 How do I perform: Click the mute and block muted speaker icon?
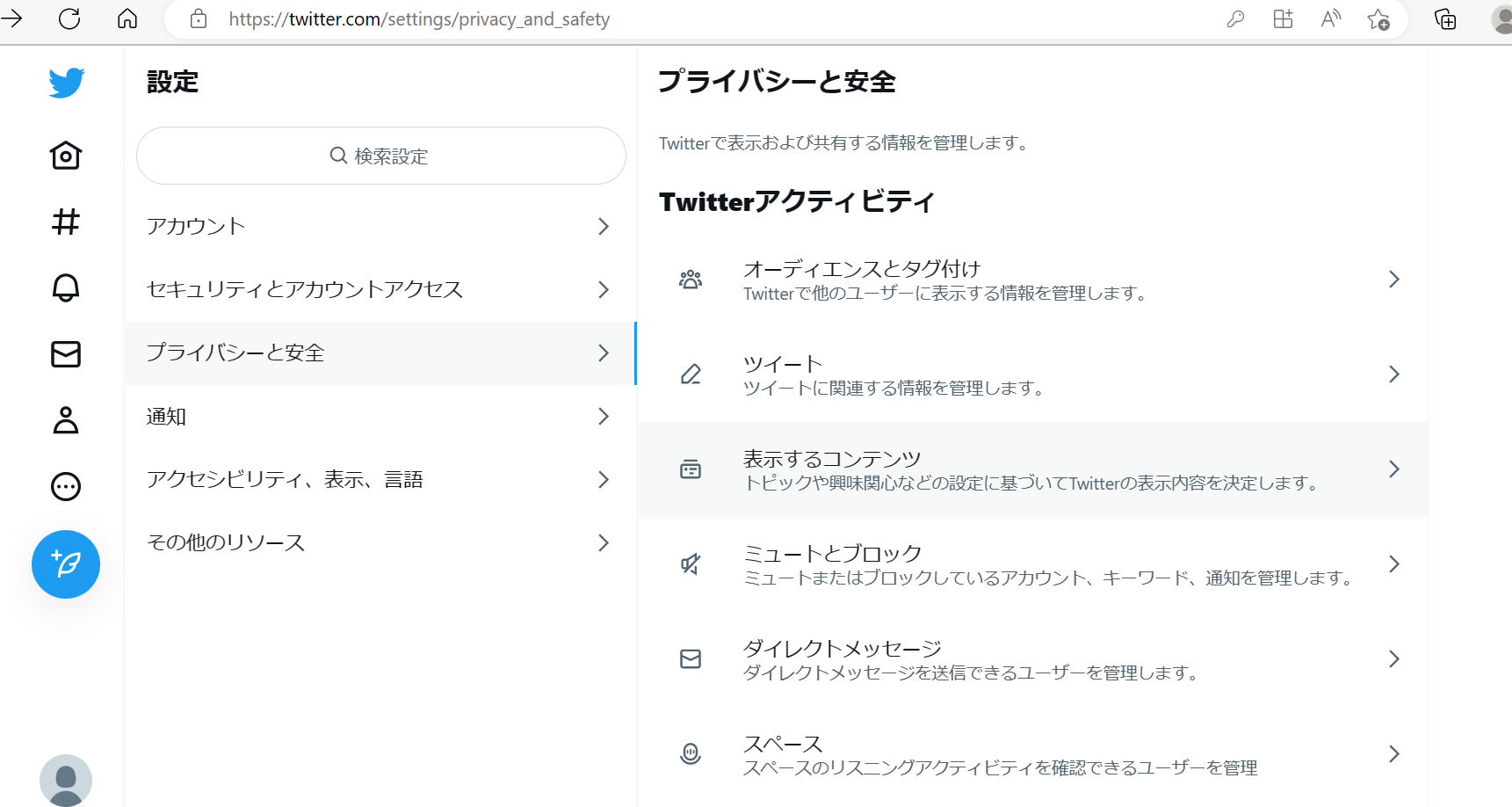coord(691,563)
